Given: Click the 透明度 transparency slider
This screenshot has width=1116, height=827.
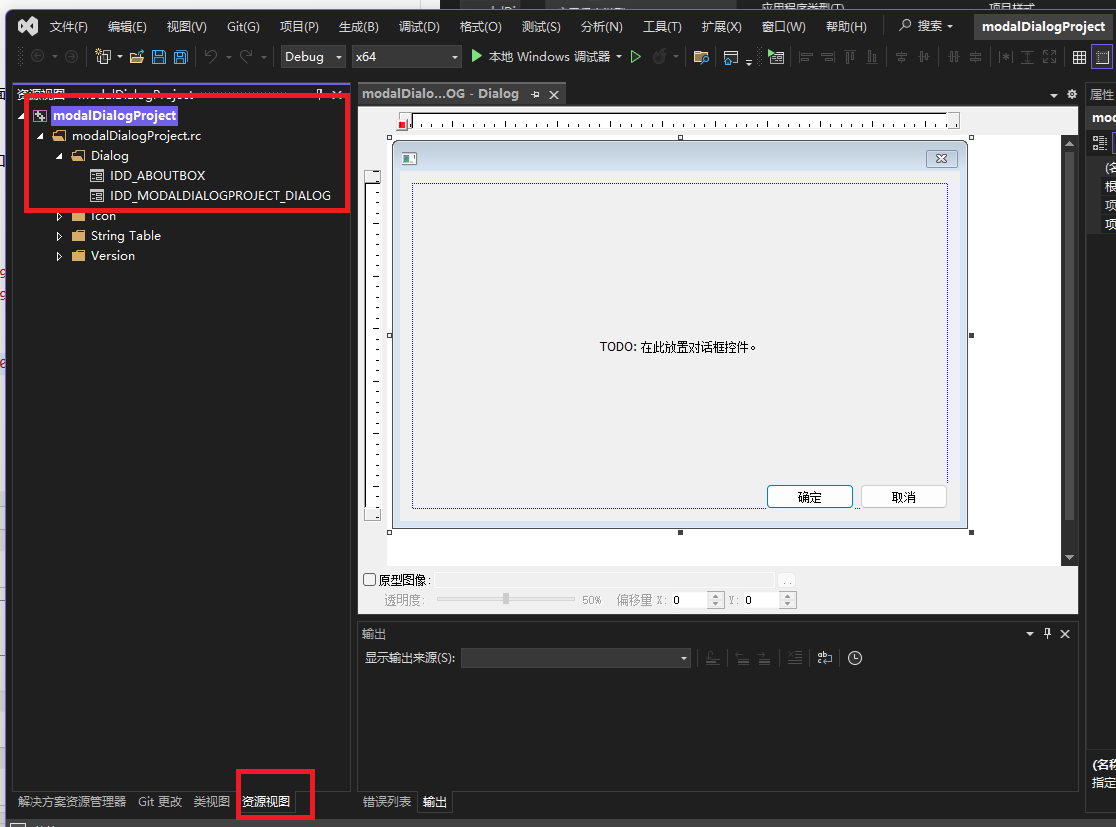Looking at the screenshot, I should pyautogui.click(x=506, y=599).
